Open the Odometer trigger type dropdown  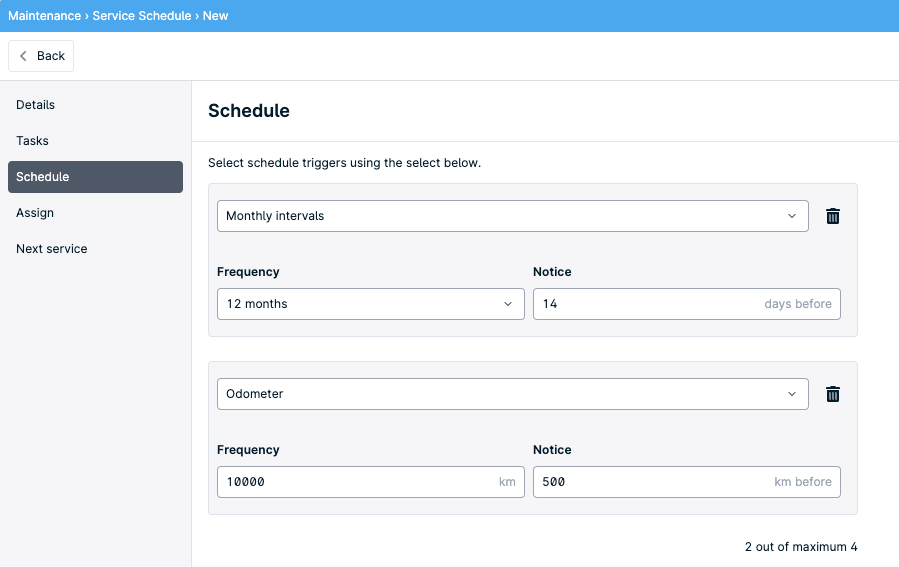pyautogui.click(x=513, y=394)
